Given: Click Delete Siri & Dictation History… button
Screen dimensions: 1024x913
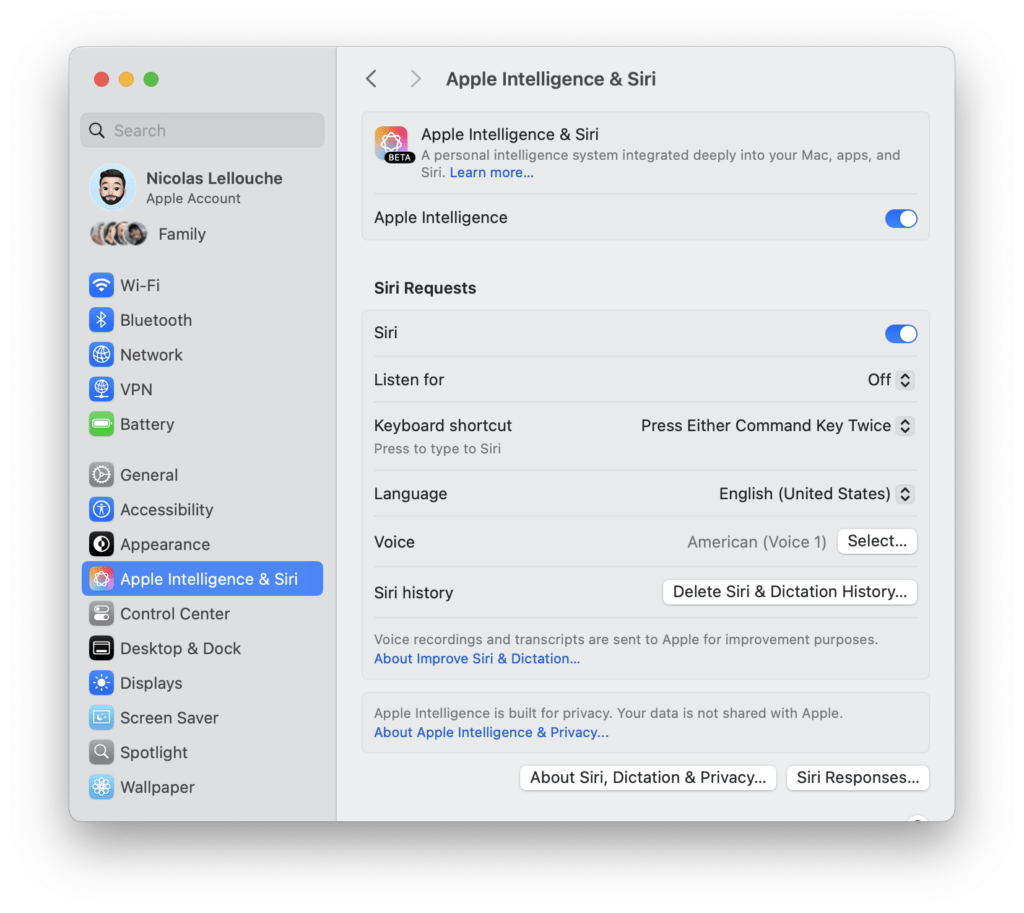Looking at the screenshot, I should click(790, 592).
